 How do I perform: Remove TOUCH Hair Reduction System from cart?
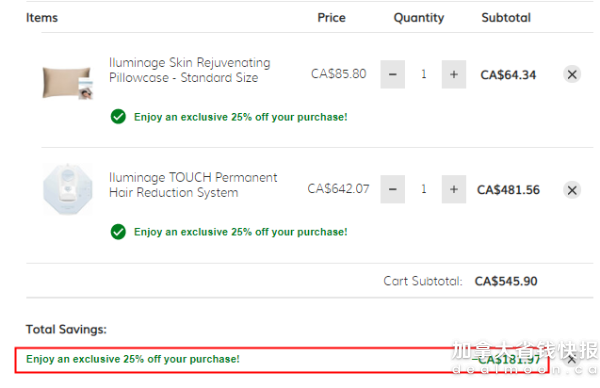click(572, 190)
